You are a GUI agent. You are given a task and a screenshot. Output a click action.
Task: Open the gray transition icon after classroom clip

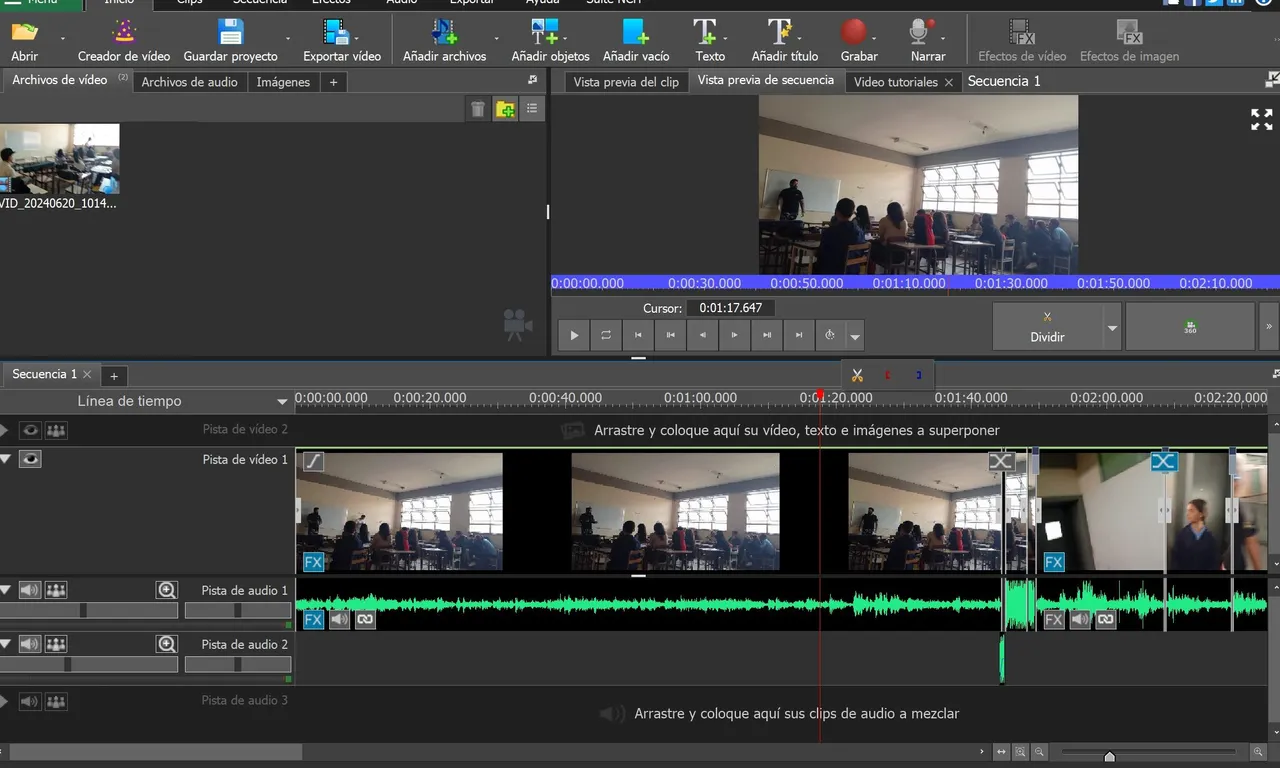pos(1001,461)
